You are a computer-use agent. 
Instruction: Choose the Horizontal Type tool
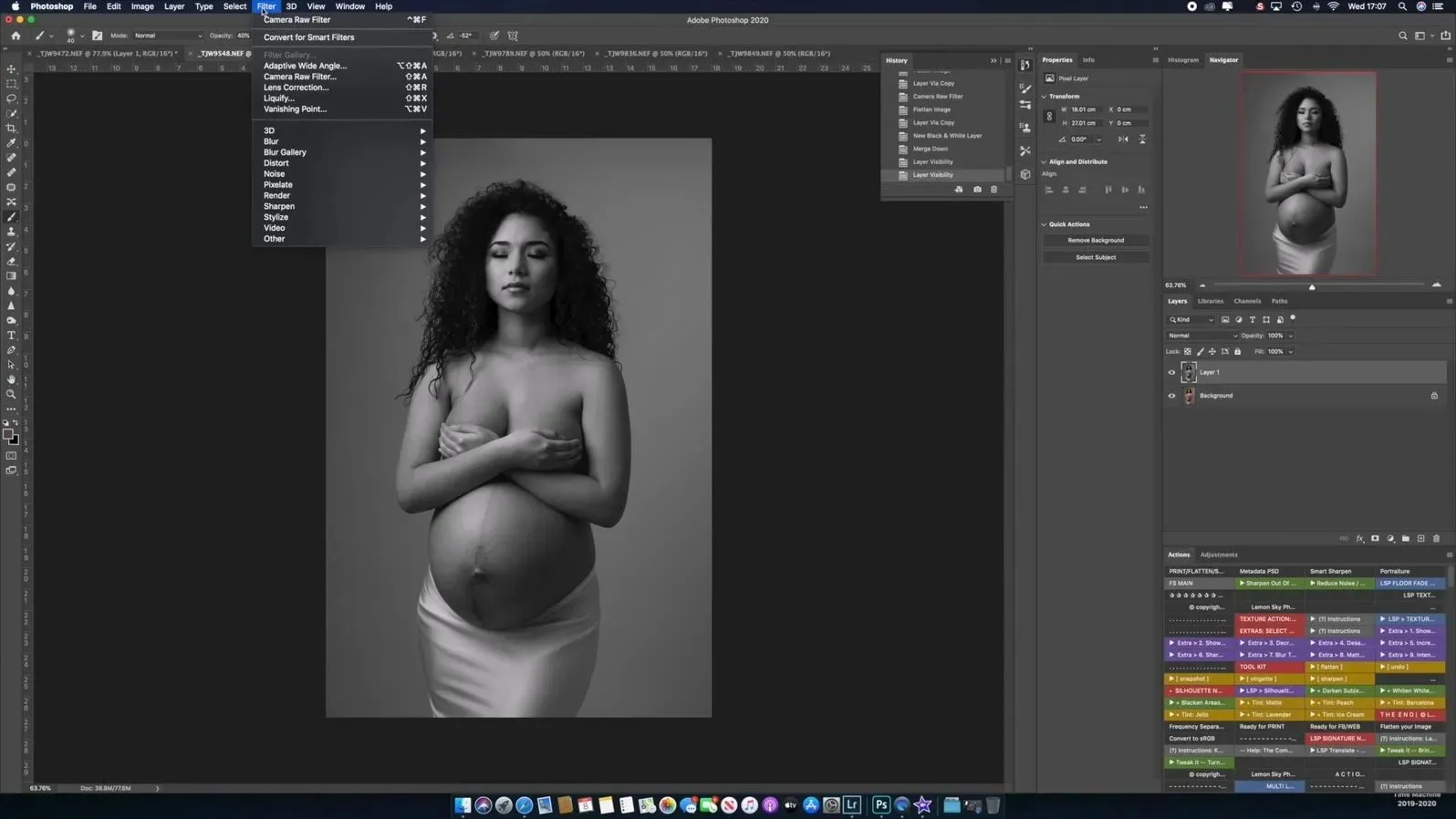[12, 336]
